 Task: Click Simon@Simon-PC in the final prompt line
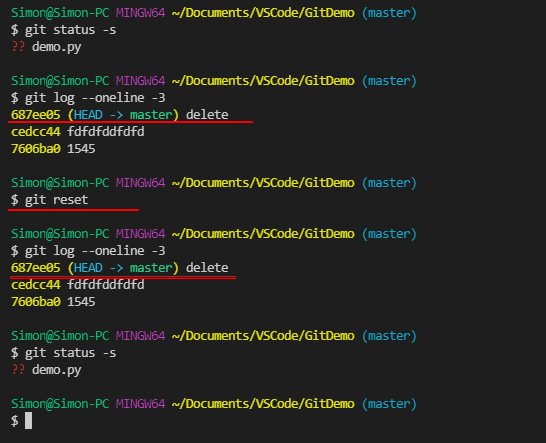tap(60, 404)
